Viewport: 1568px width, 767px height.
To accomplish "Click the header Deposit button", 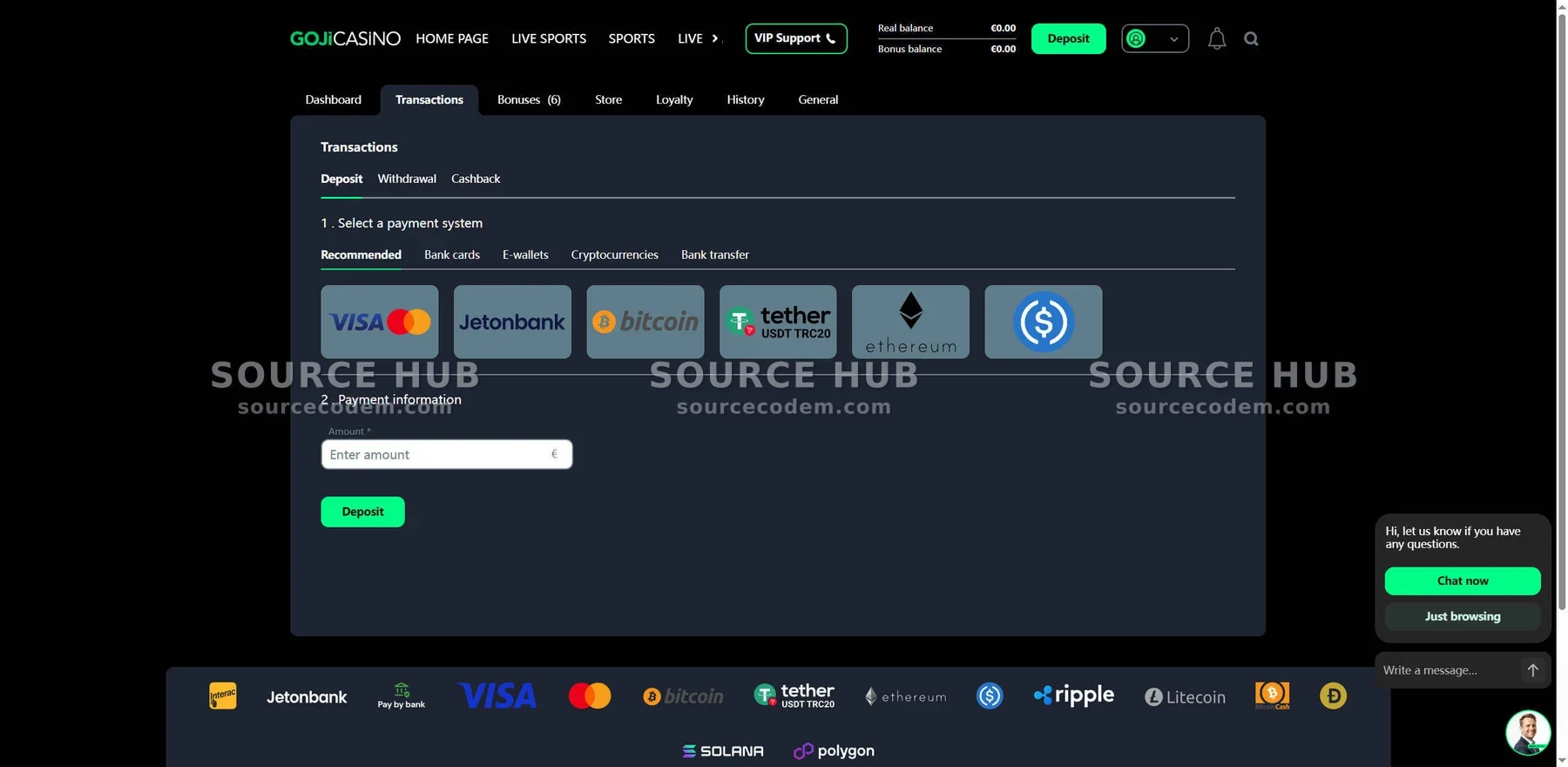I will point(1069,38).
